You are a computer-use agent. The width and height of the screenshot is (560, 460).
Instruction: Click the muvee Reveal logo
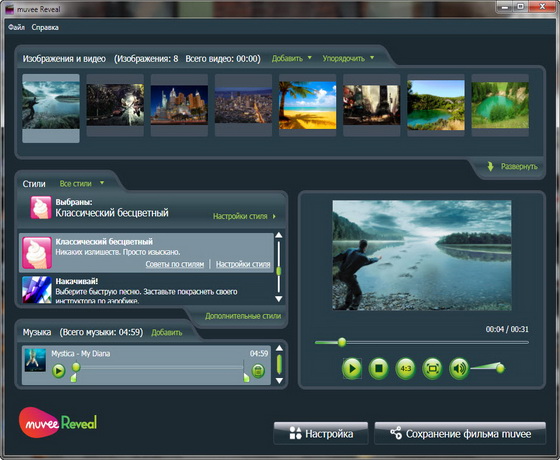pyautogui.click(x=58, y=423)
